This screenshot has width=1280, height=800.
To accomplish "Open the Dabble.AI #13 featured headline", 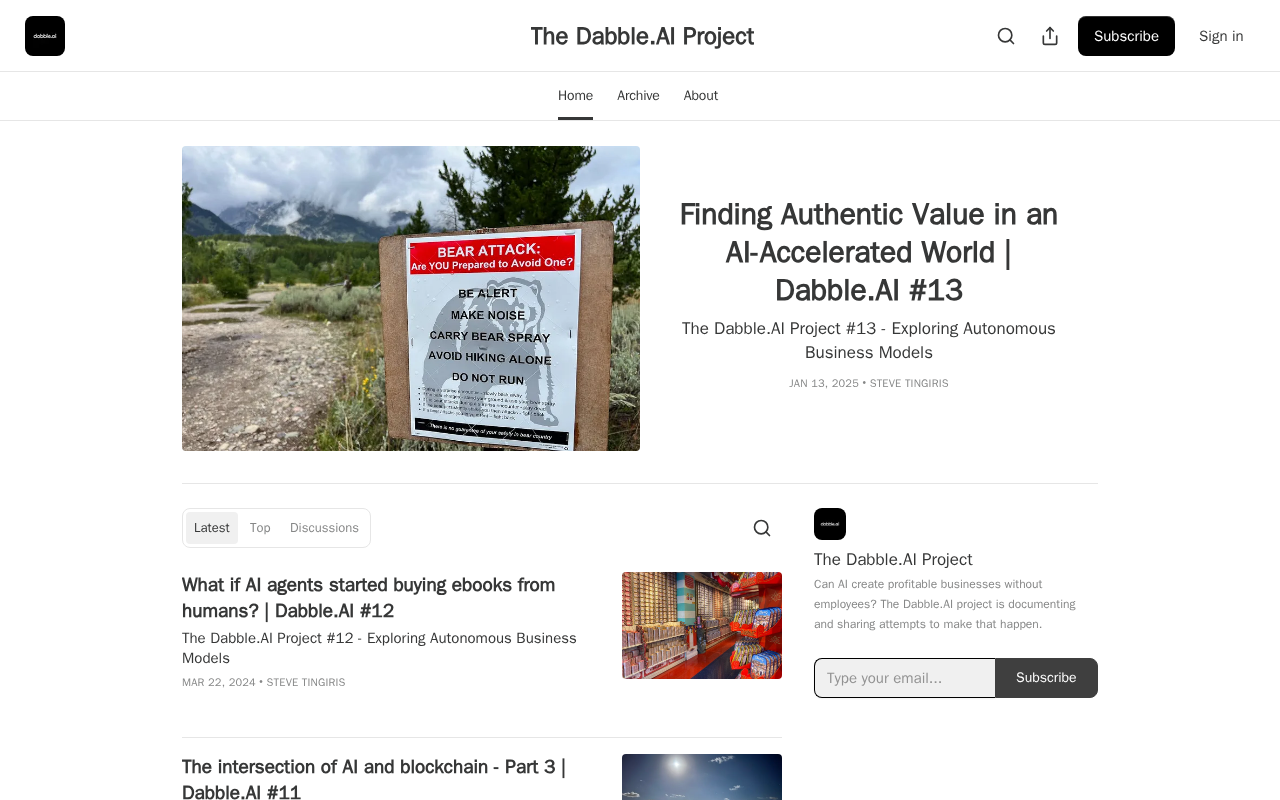I will 868,252.
